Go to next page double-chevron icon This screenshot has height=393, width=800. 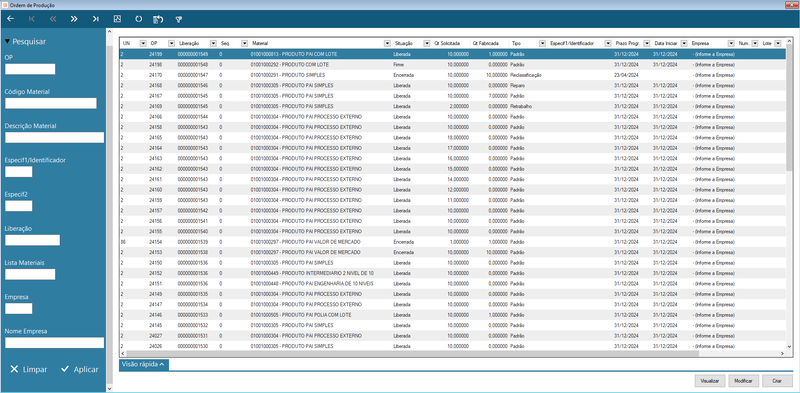(x=74, y=19)
